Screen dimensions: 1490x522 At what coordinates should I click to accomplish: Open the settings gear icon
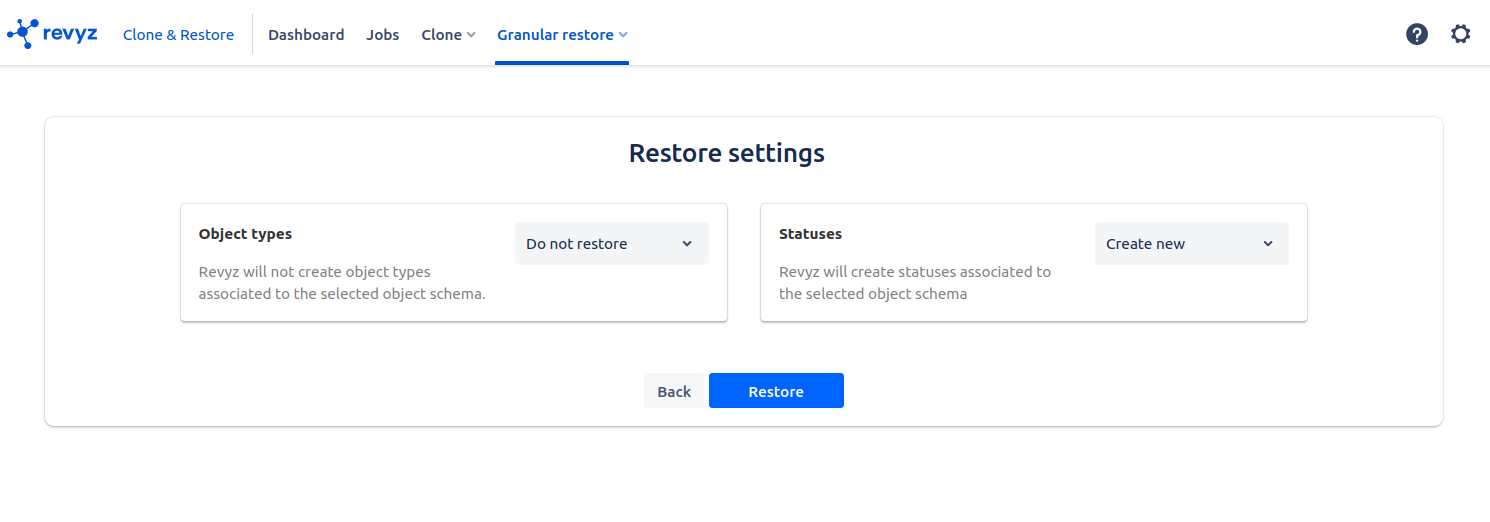click(1460, 34)
